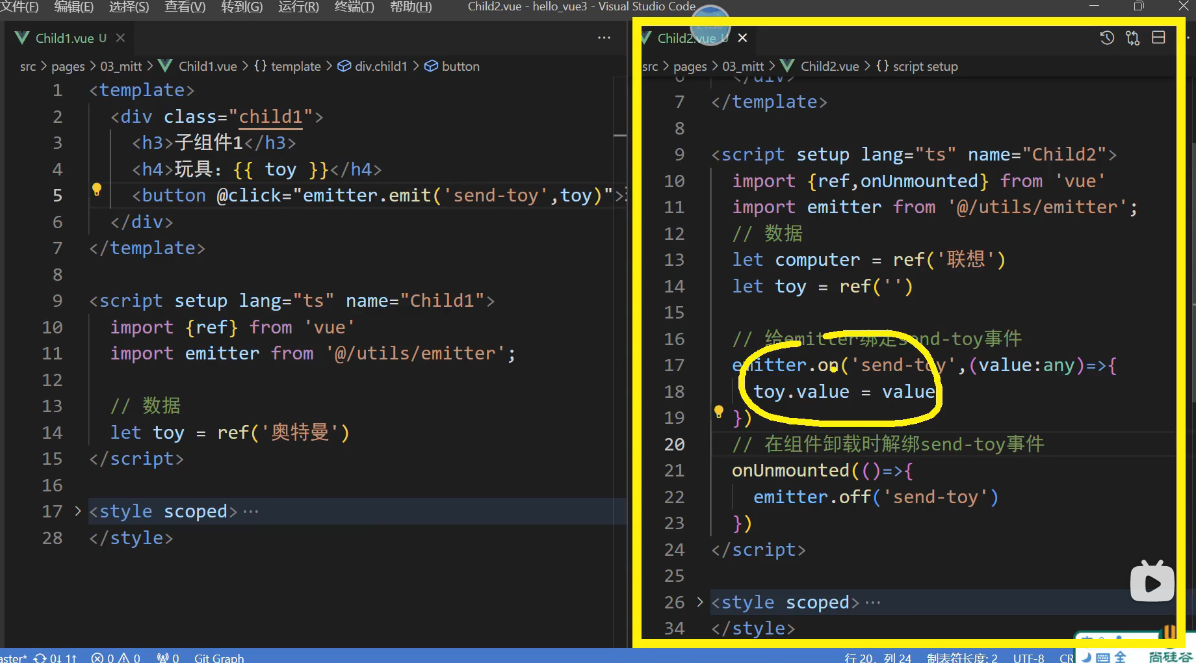Image resolution: width=1201 pixels, height=663 pixels.
Task: Click name="Child2" attribute on line 9
Action: click(1036, 155)
